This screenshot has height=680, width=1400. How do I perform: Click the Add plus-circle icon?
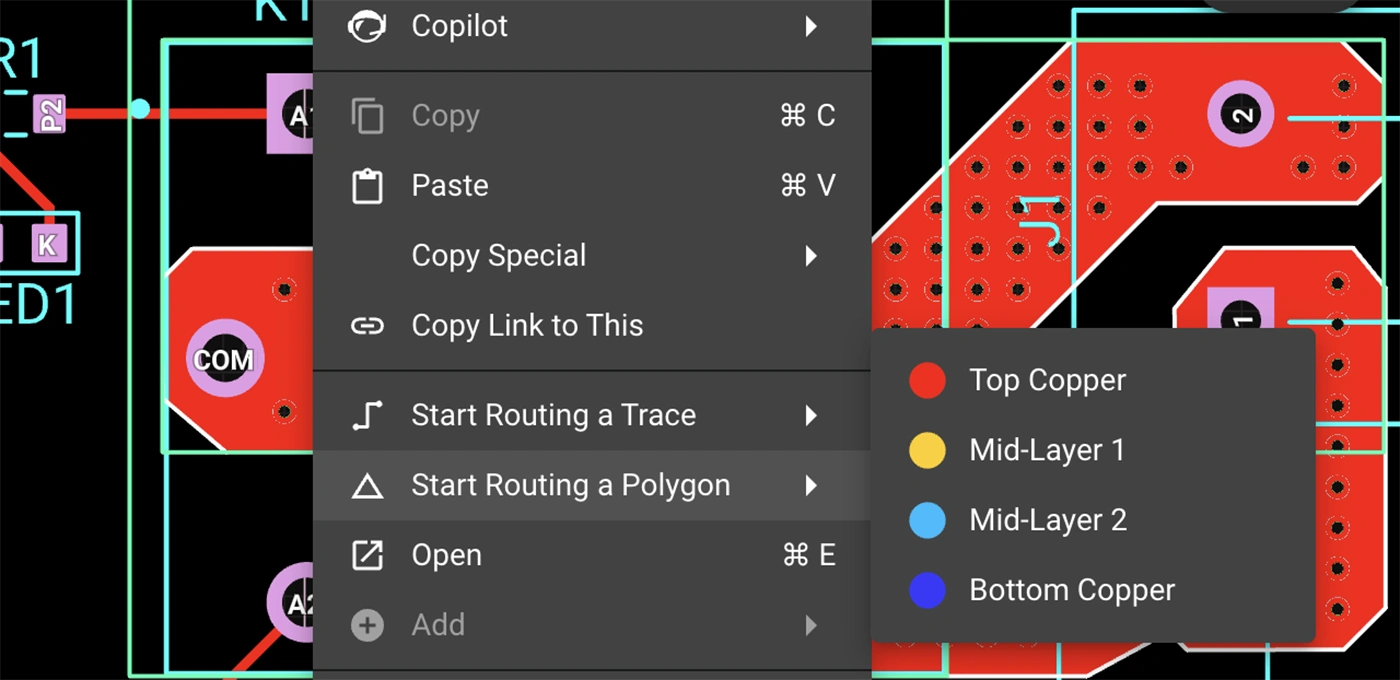click(367, 625)
